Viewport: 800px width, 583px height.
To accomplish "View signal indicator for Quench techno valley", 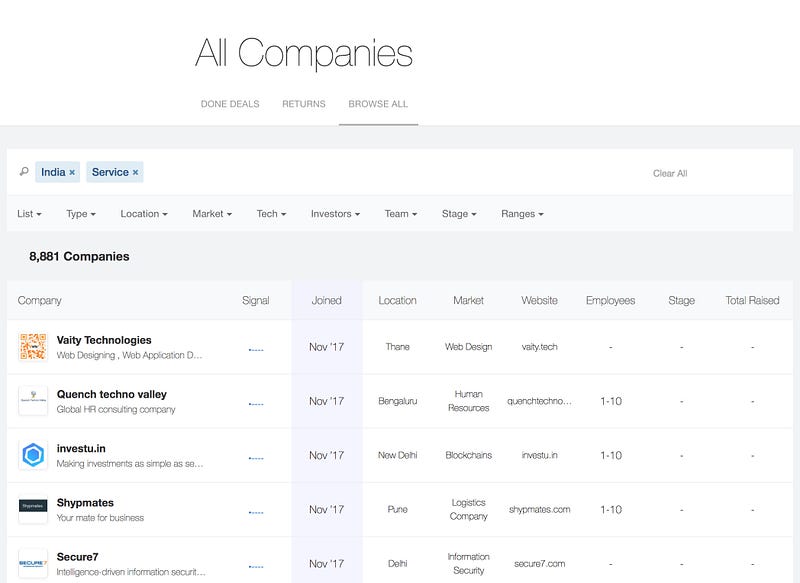I will click(256, 404).
